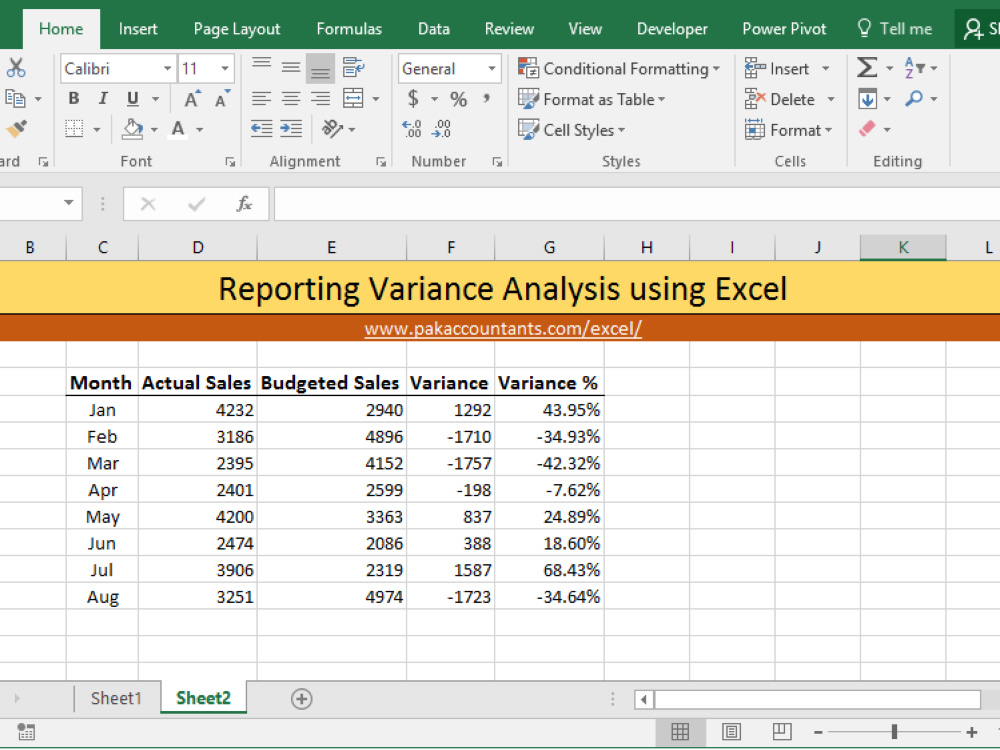Add a new worksheet with the plus button
Viewport: 1000px width, 750px height.
tap(301, 698)
